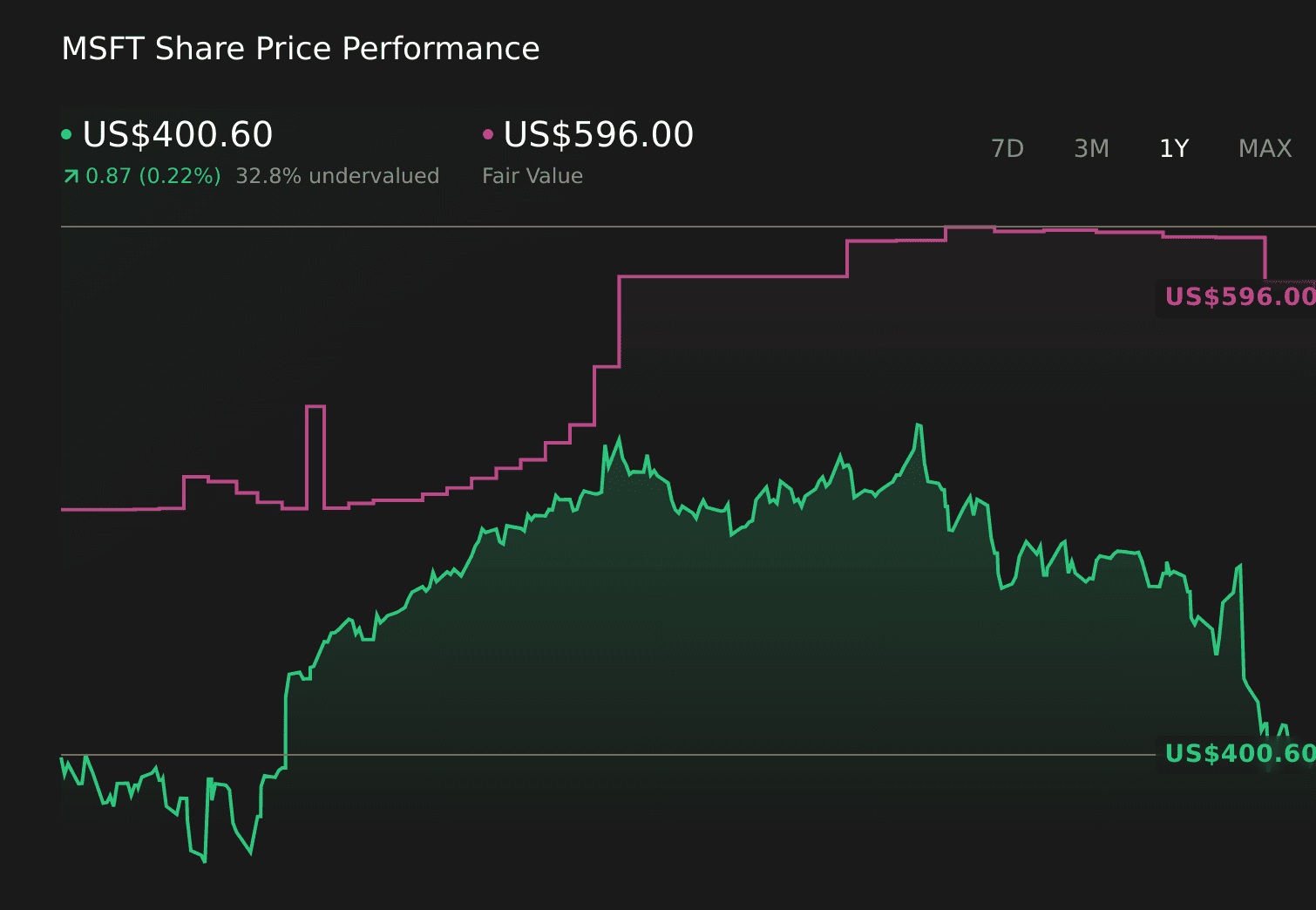
Task: Click the highest peak of green price line
Action: coord(919,424)
